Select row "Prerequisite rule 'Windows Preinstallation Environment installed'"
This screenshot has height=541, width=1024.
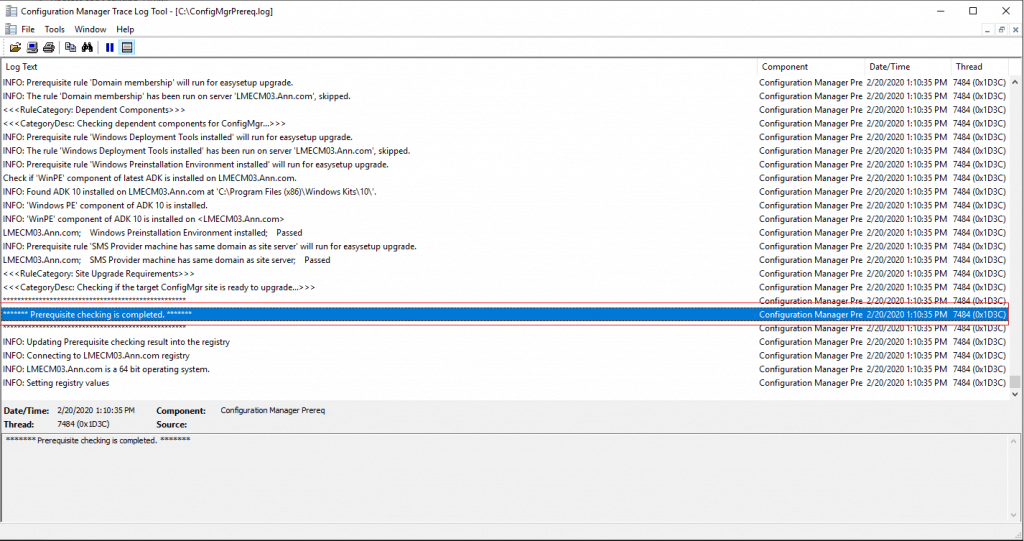point(505,165)
